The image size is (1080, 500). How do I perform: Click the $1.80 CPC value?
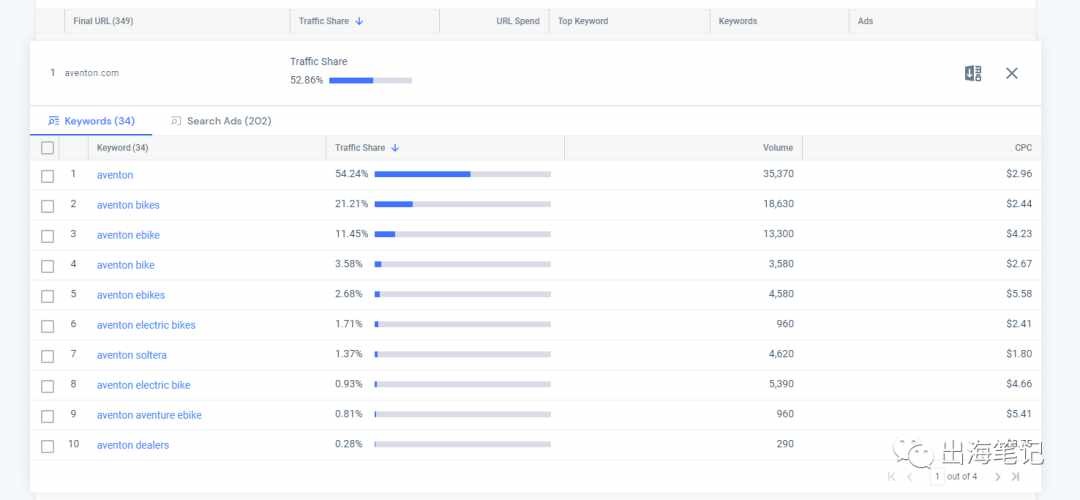1019,354
